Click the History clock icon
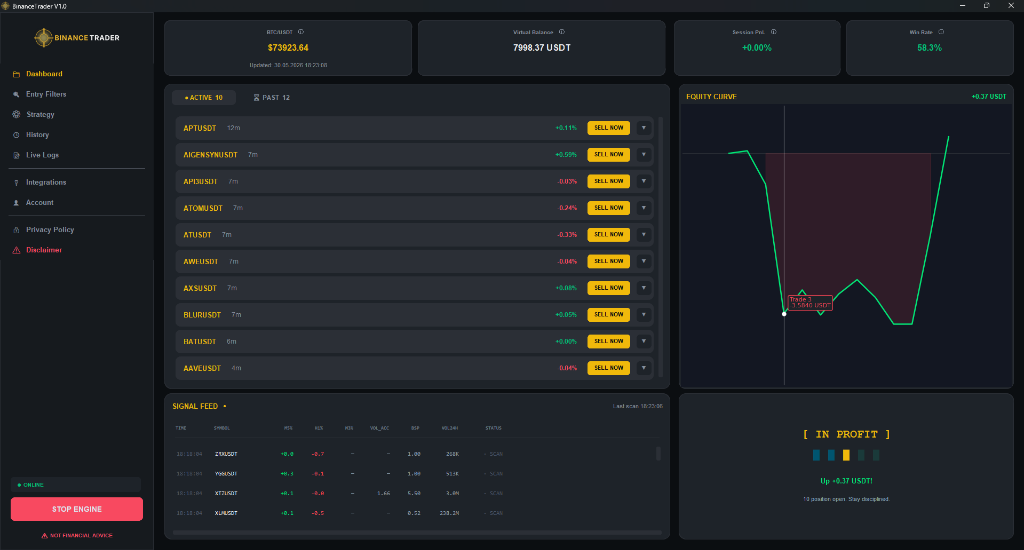 (16, 135)
